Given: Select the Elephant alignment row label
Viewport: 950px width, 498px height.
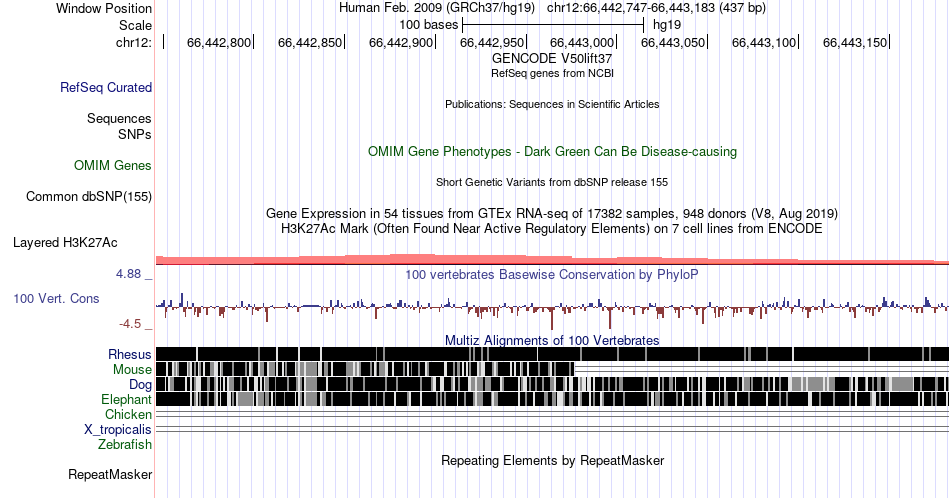Looking at the screenshot, I should [126, 399].
